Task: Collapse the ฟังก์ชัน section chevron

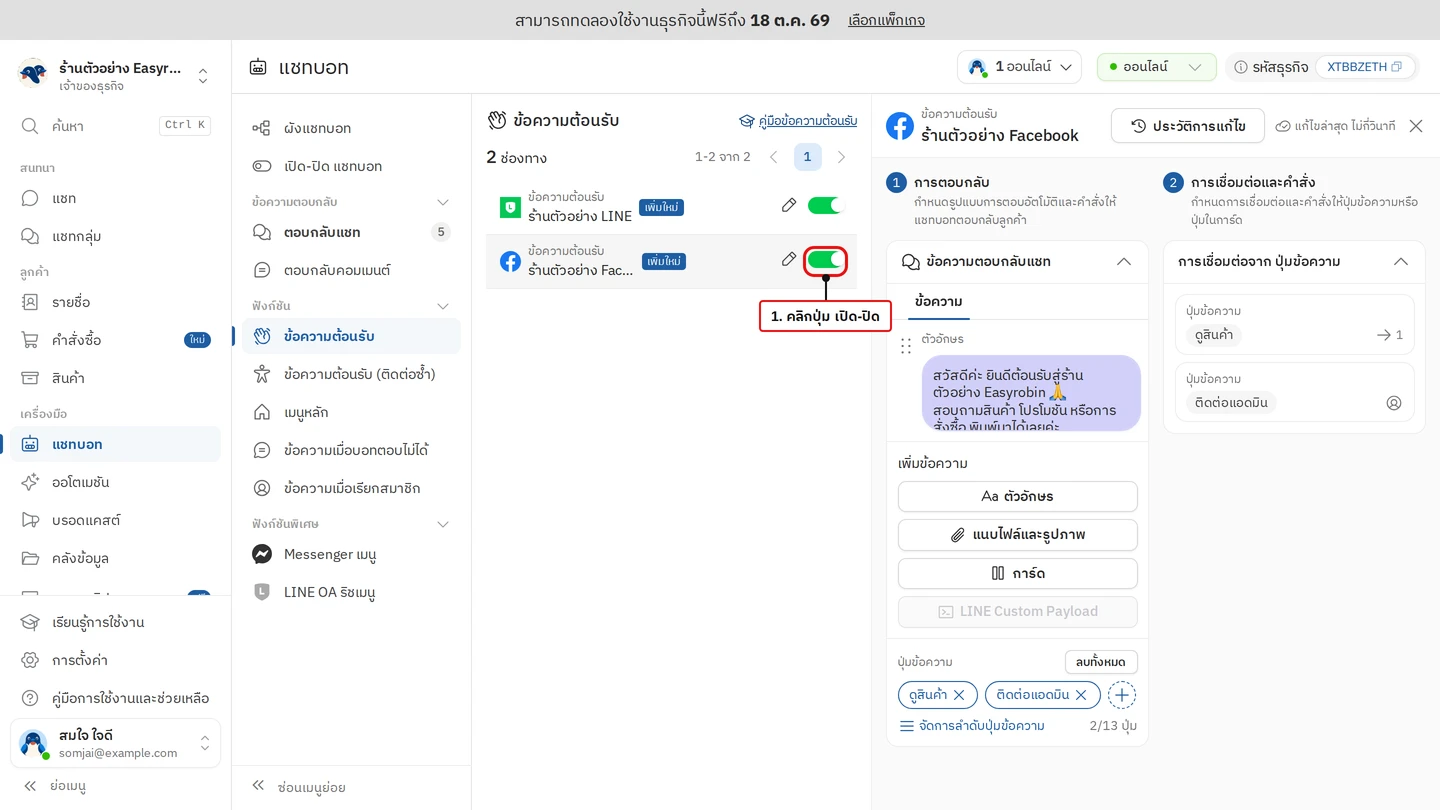Action: 443,306
